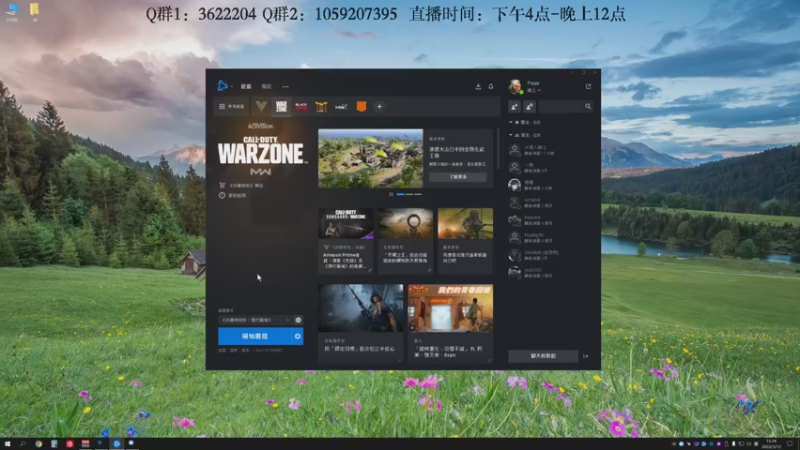The width and height of the screenshot is (800, 450).
Task: Open the 6ian video news card
Action: tap(451, 323)
